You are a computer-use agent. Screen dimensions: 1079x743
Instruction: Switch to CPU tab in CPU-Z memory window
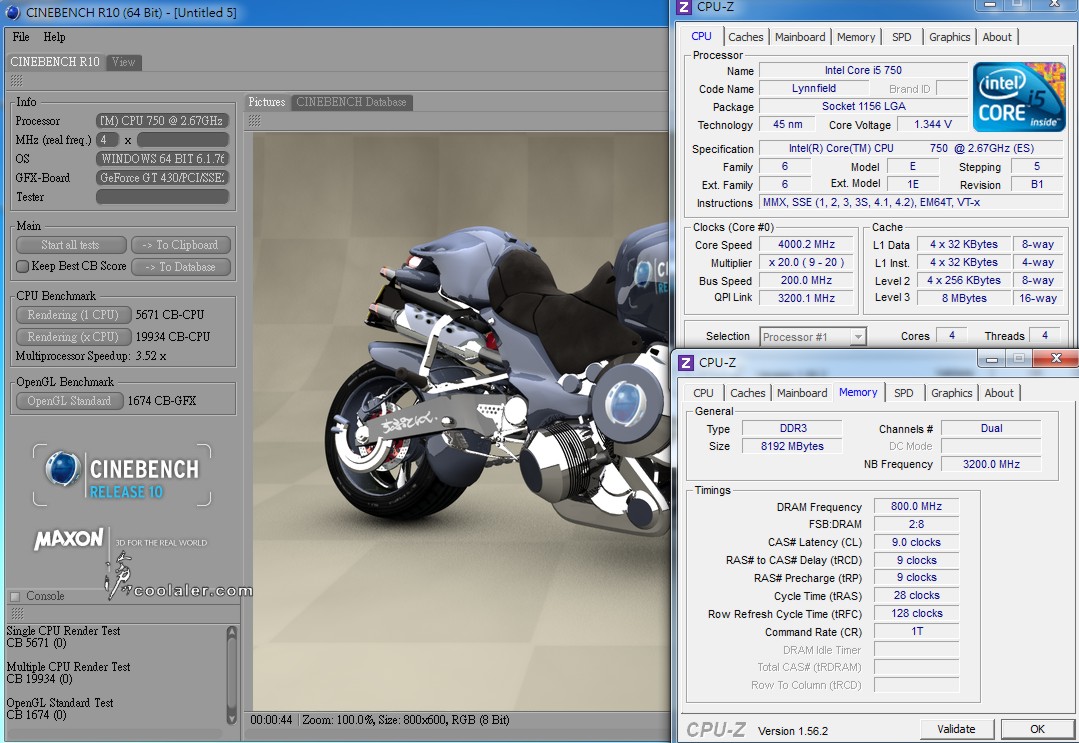[x=703, y=393]
